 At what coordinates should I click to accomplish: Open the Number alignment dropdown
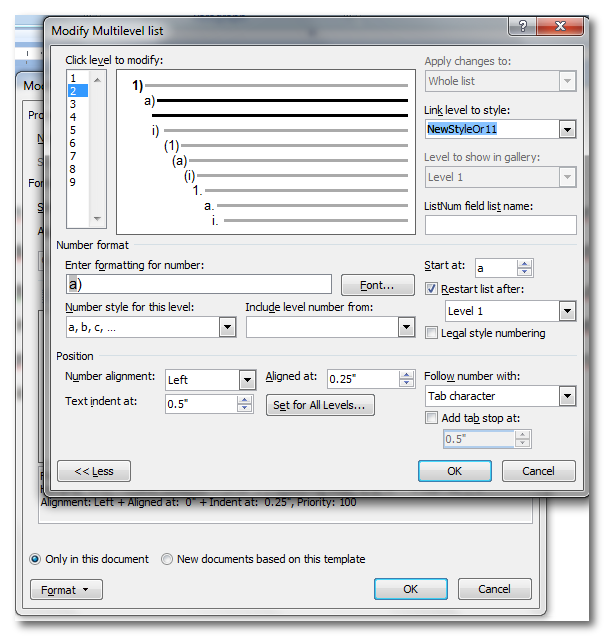[x=247, y=380]
